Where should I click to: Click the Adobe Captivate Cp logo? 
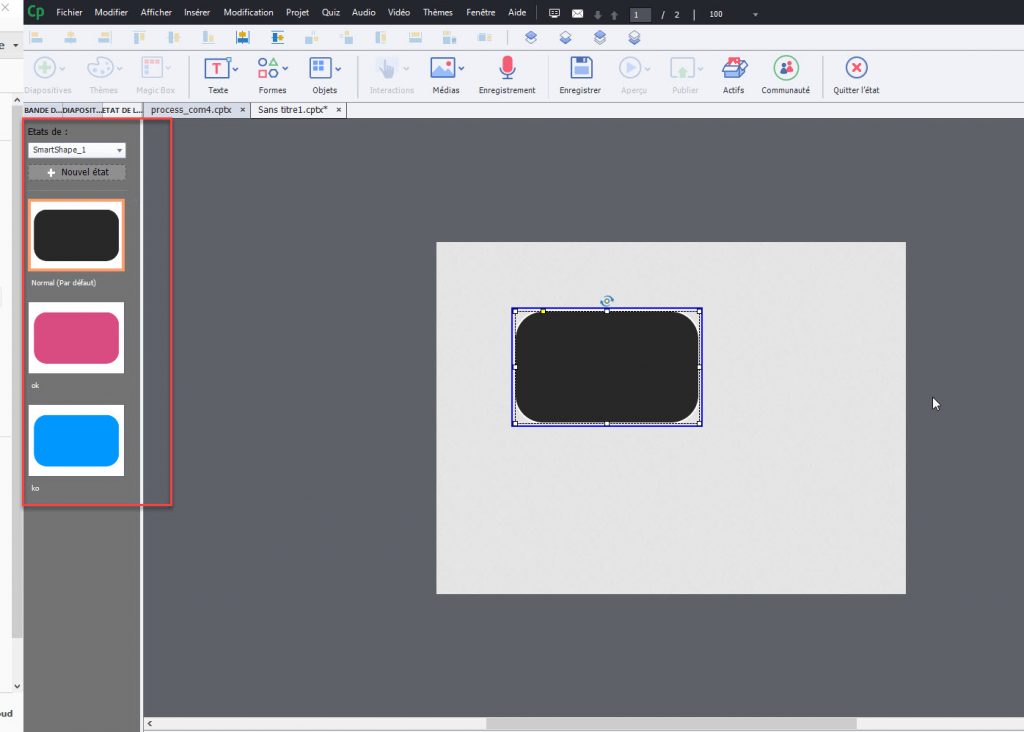click(x=35, y=12)
